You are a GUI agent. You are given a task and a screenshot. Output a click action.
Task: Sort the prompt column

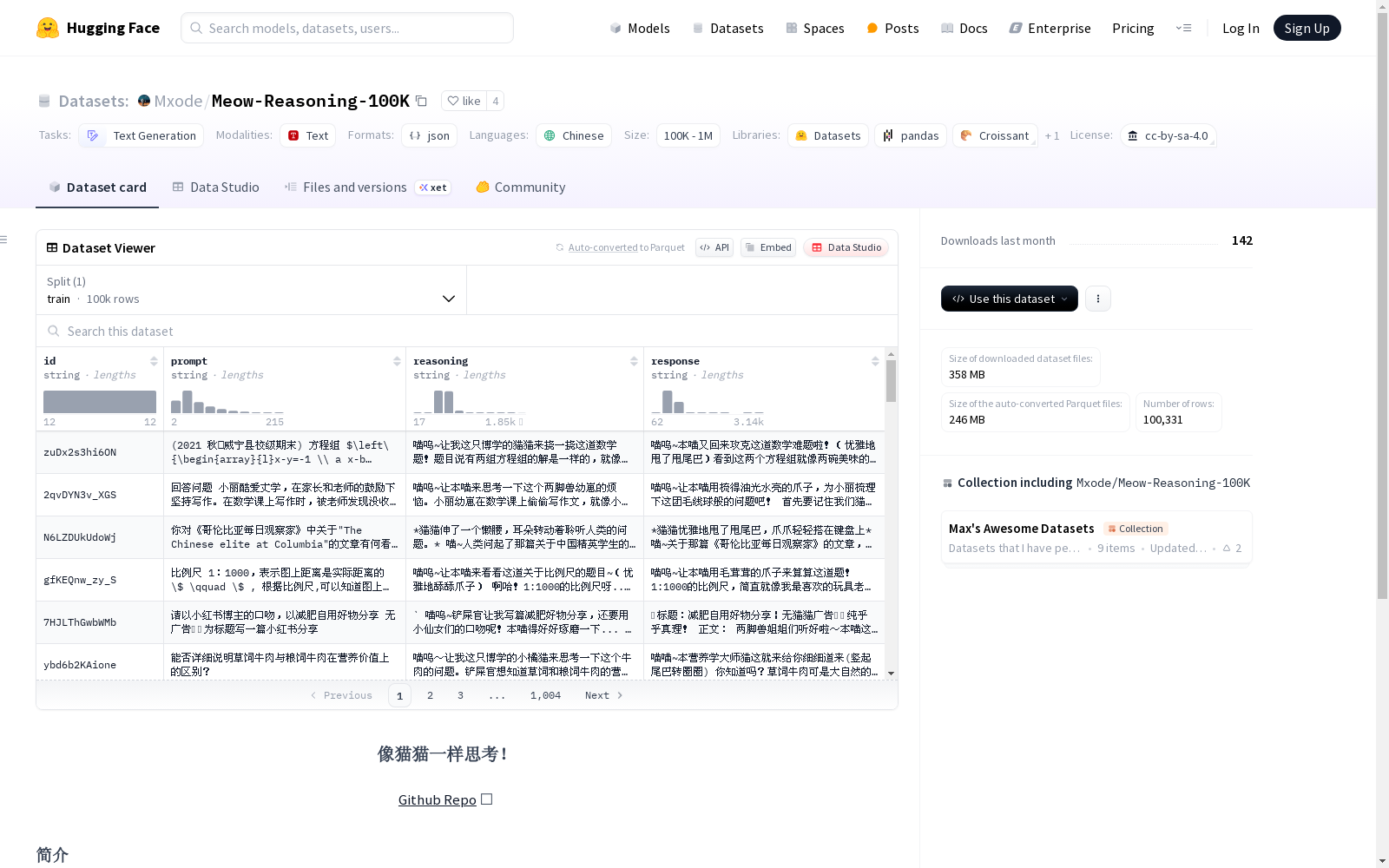[397, 361]
